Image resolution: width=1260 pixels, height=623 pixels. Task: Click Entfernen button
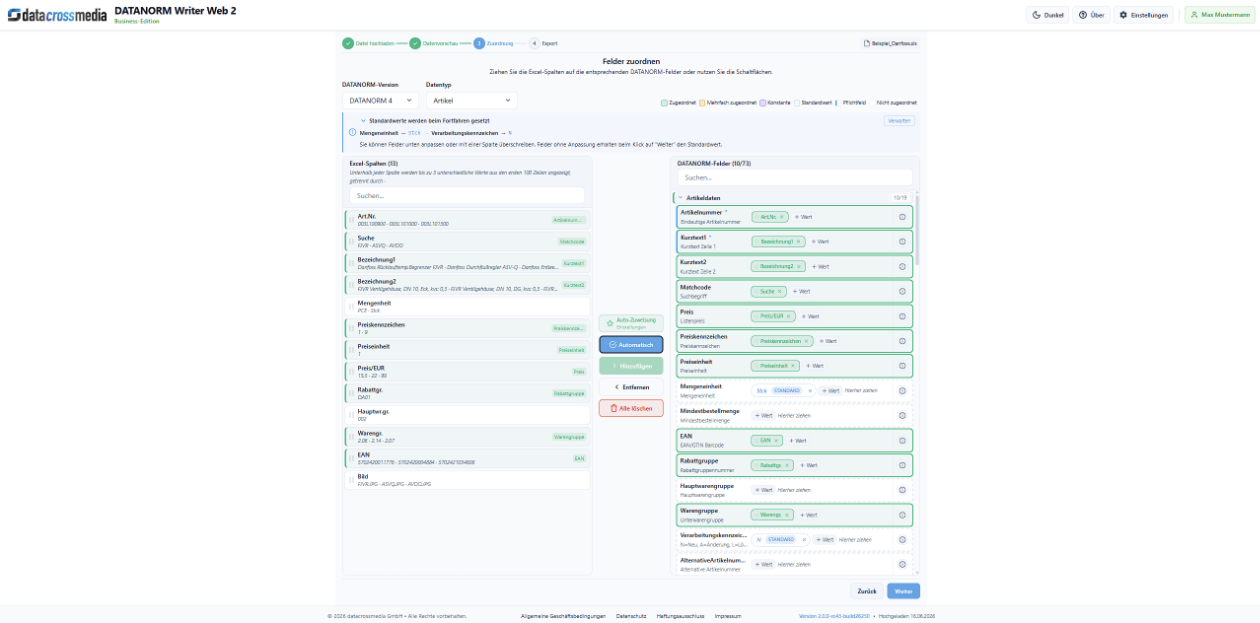631,387
